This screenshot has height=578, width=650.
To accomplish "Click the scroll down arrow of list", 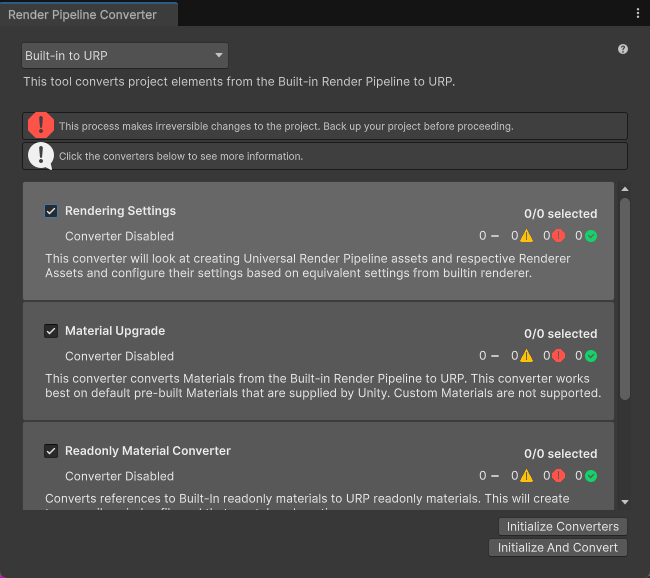I will (x=625, y=502).
